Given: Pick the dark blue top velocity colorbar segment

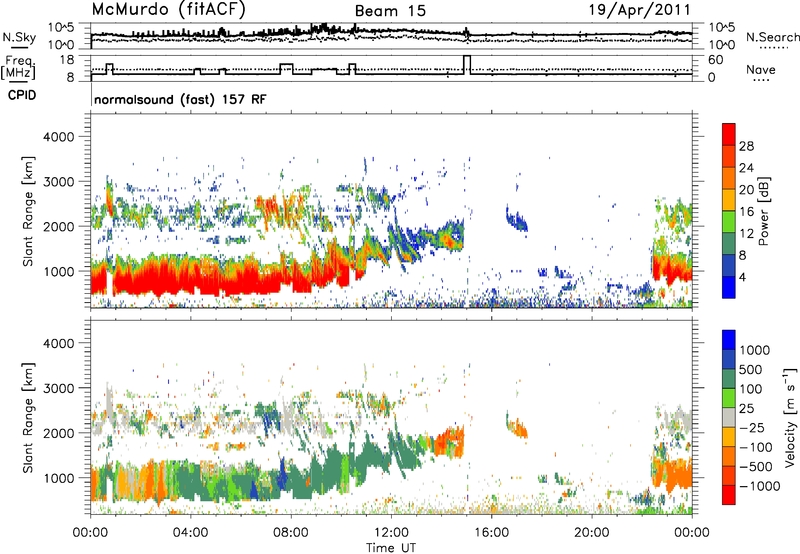Looking at the screenshot, I should [729, 340].
